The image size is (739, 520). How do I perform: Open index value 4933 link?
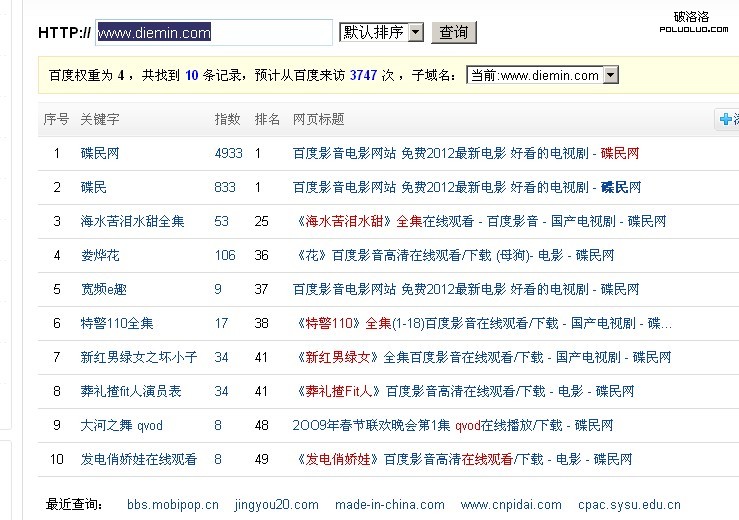228,153
